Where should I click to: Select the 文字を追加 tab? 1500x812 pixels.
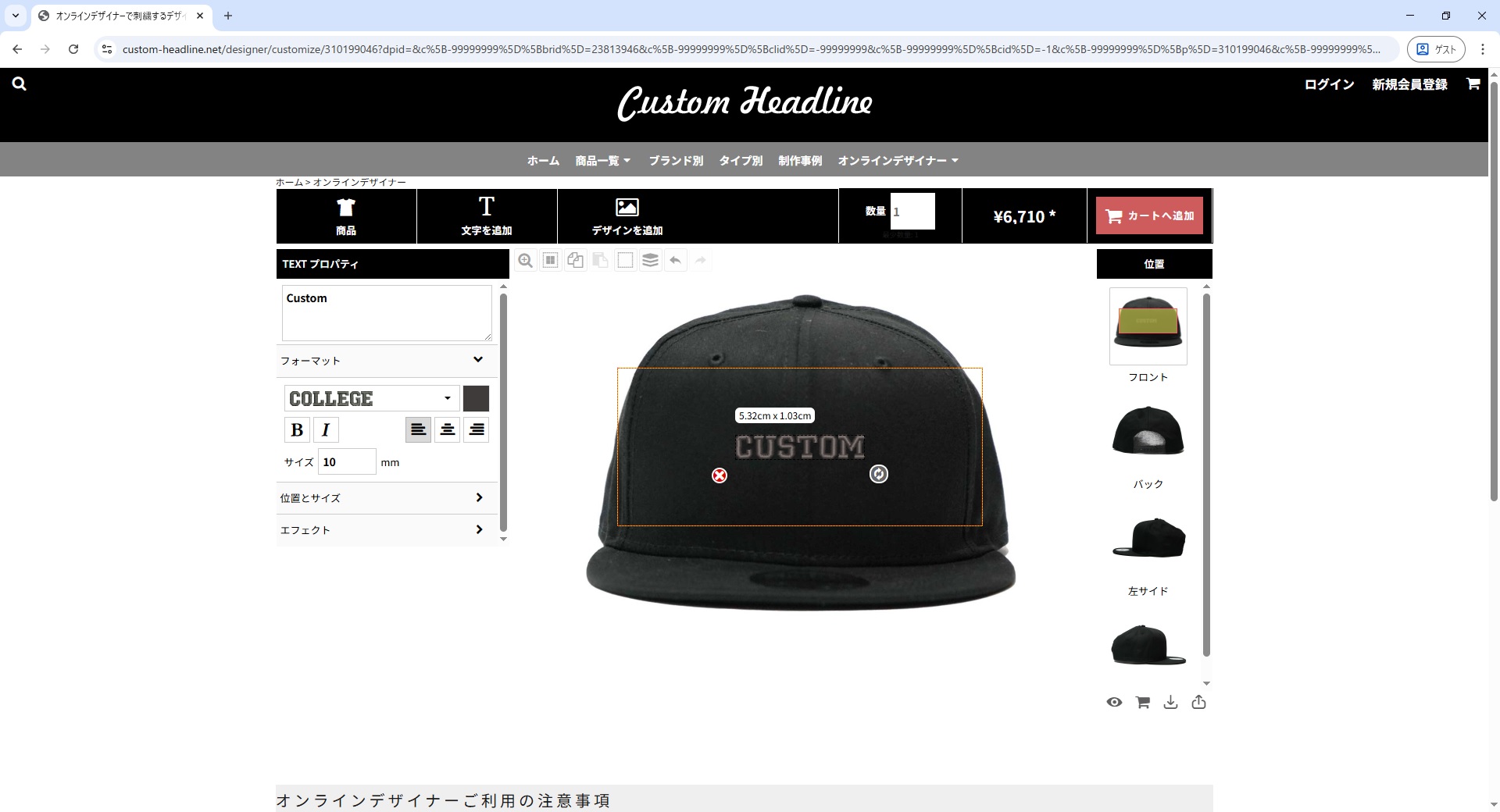pyautogui.click(x=487, y=216)
